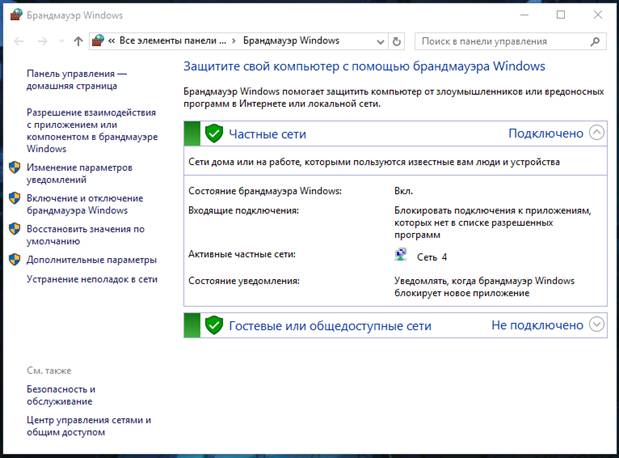The image size is (619, 458).
Task: Open 'Включение и отключение брандмауэра Windows' link
Action: tap(85, 204)
